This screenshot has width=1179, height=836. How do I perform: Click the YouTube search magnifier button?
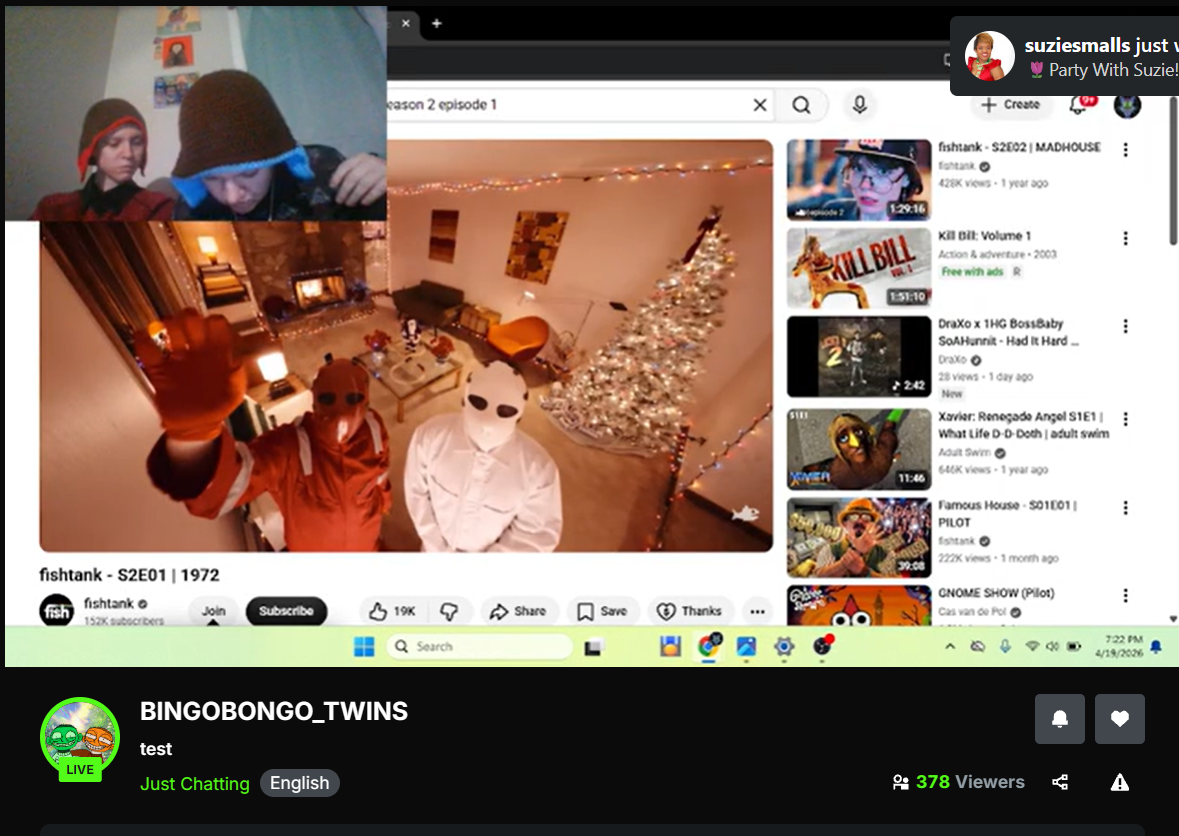(802, 105)
